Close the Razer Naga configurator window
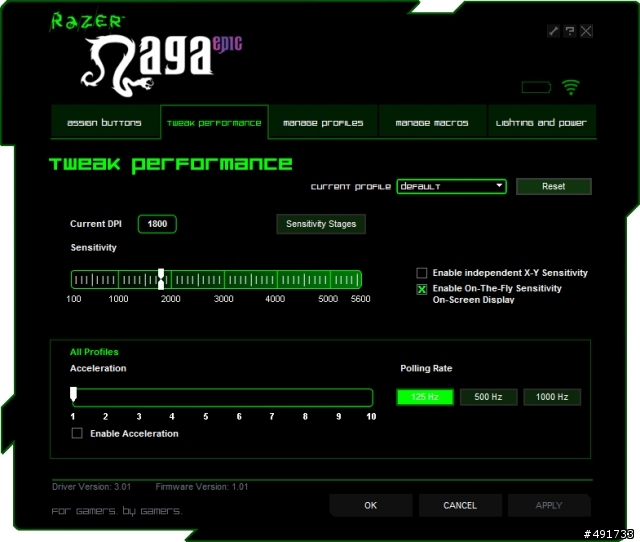Screen dimensions: 640x542 click(x=586, y=31)
